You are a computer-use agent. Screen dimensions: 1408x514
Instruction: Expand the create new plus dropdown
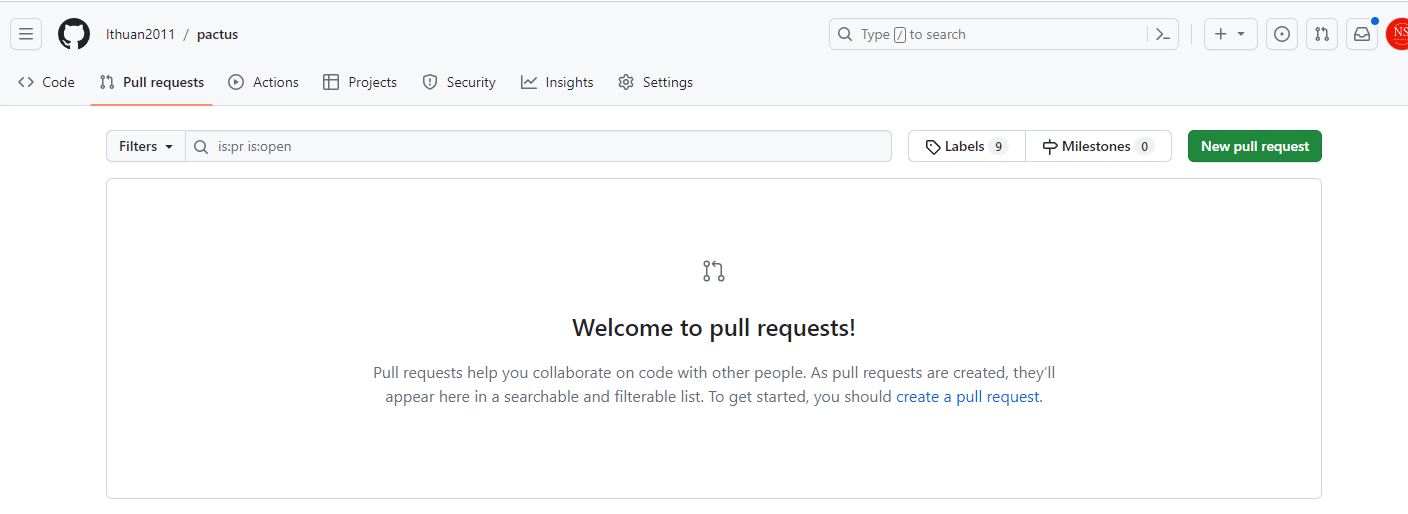(1230, 34)
